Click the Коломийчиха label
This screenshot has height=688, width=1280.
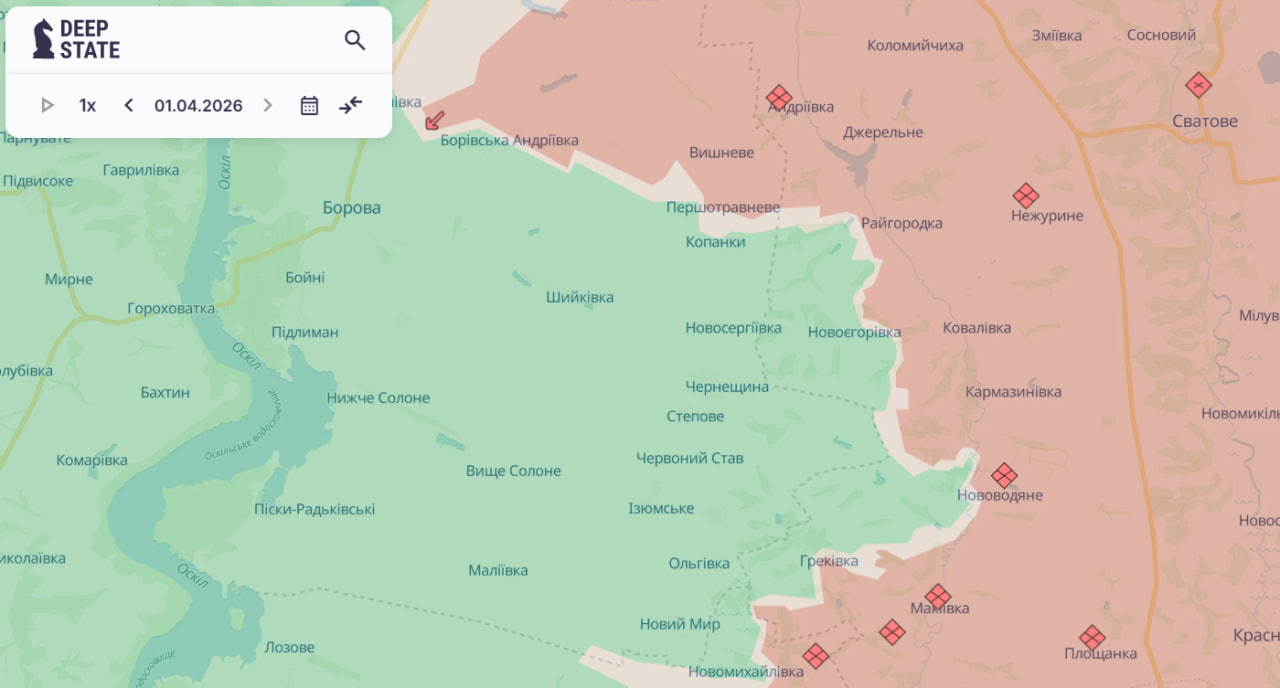point(915,45)
